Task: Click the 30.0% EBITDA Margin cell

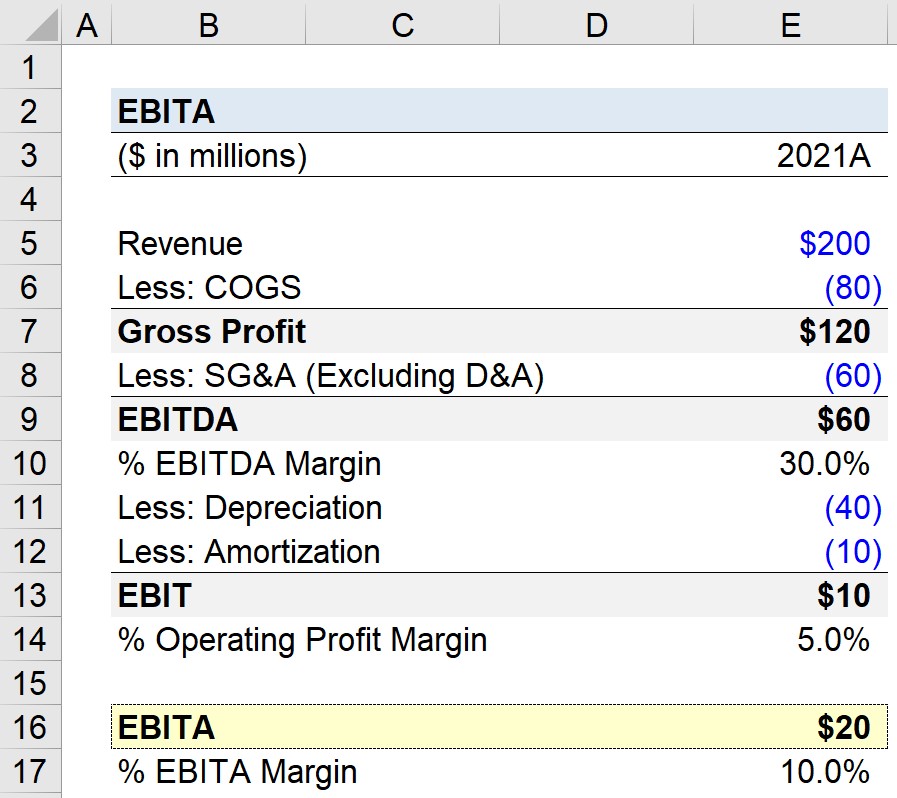Action: [791, 463]
